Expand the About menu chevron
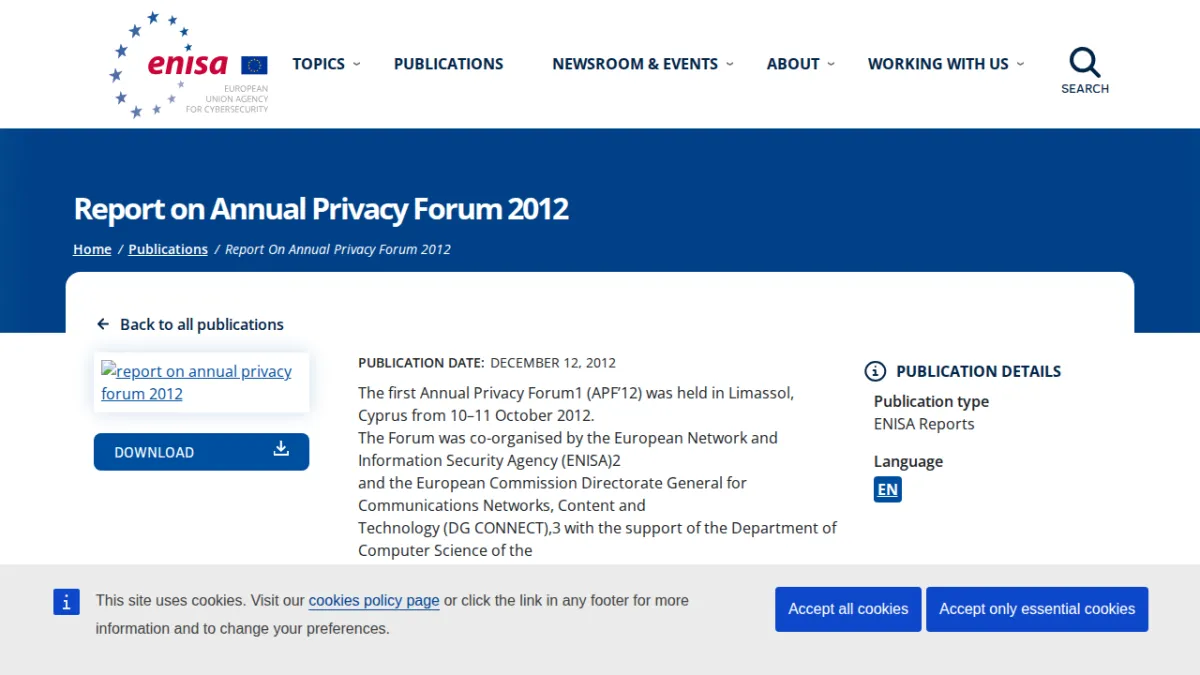 pyautogui.click(x=831, y=64)
